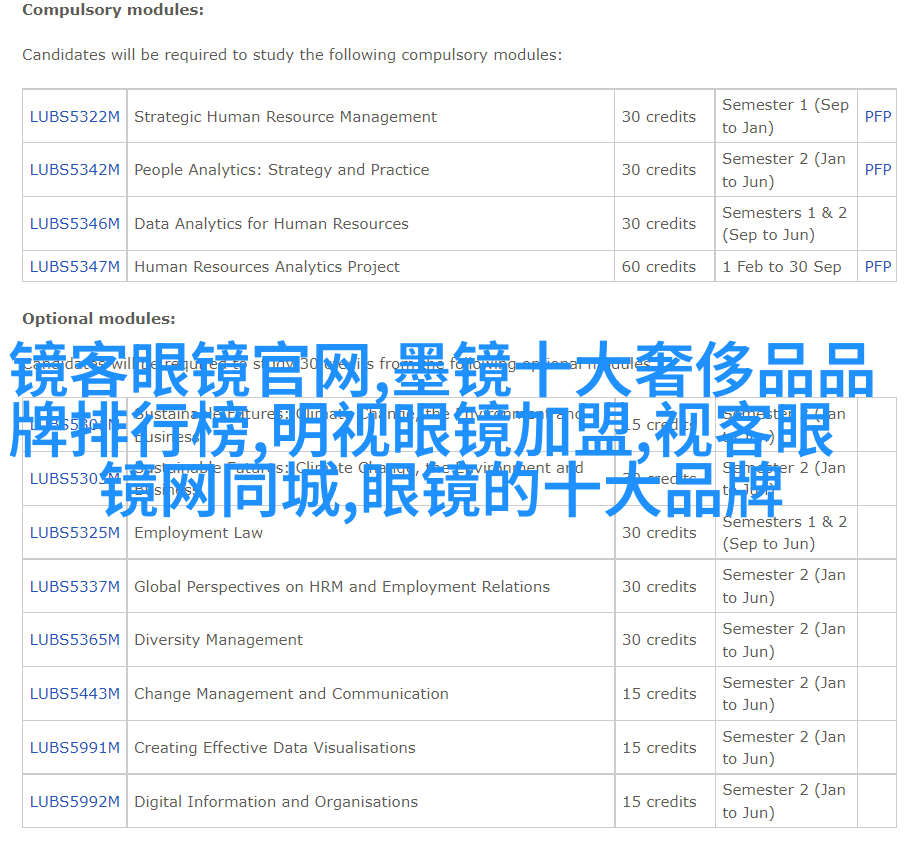Open the LUBS5991M module link
The height and width of the screenshot is (845, 916).
click(75, 747)
